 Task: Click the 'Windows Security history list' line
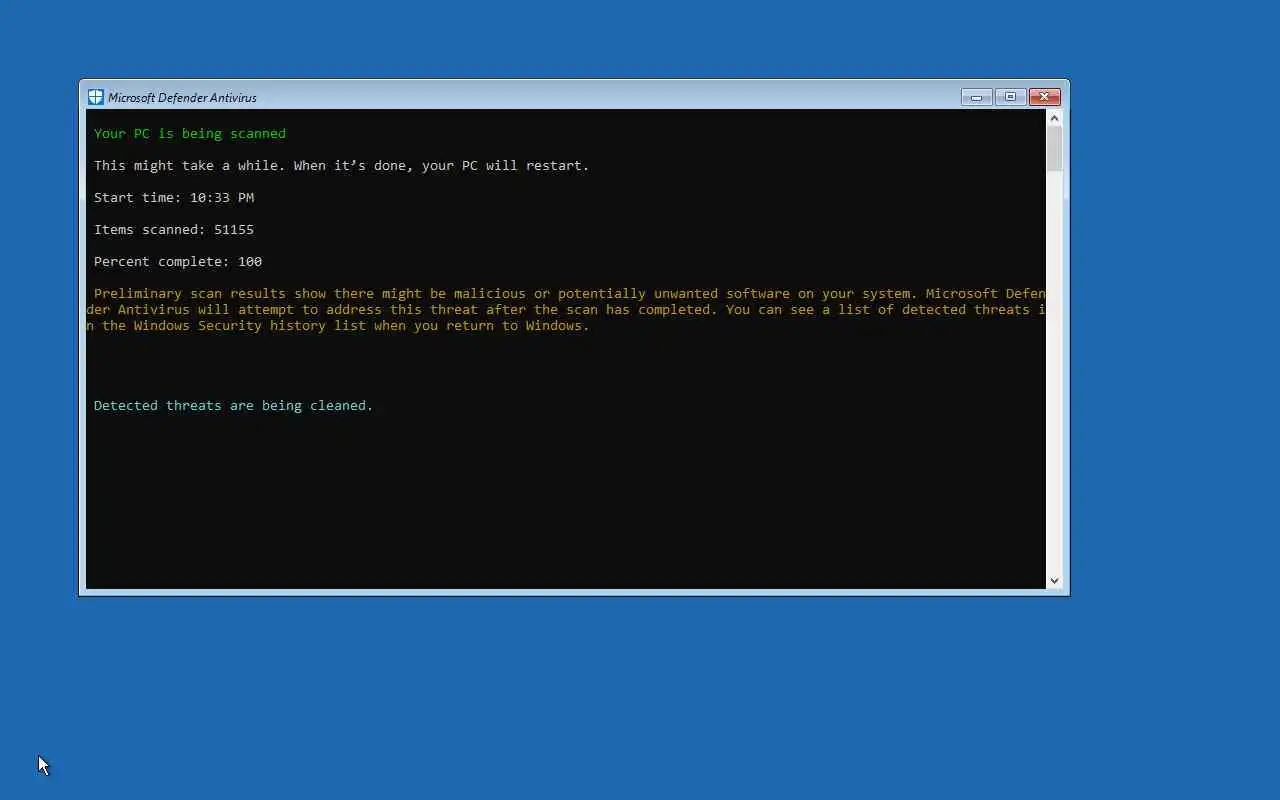(x=338, y=325)
